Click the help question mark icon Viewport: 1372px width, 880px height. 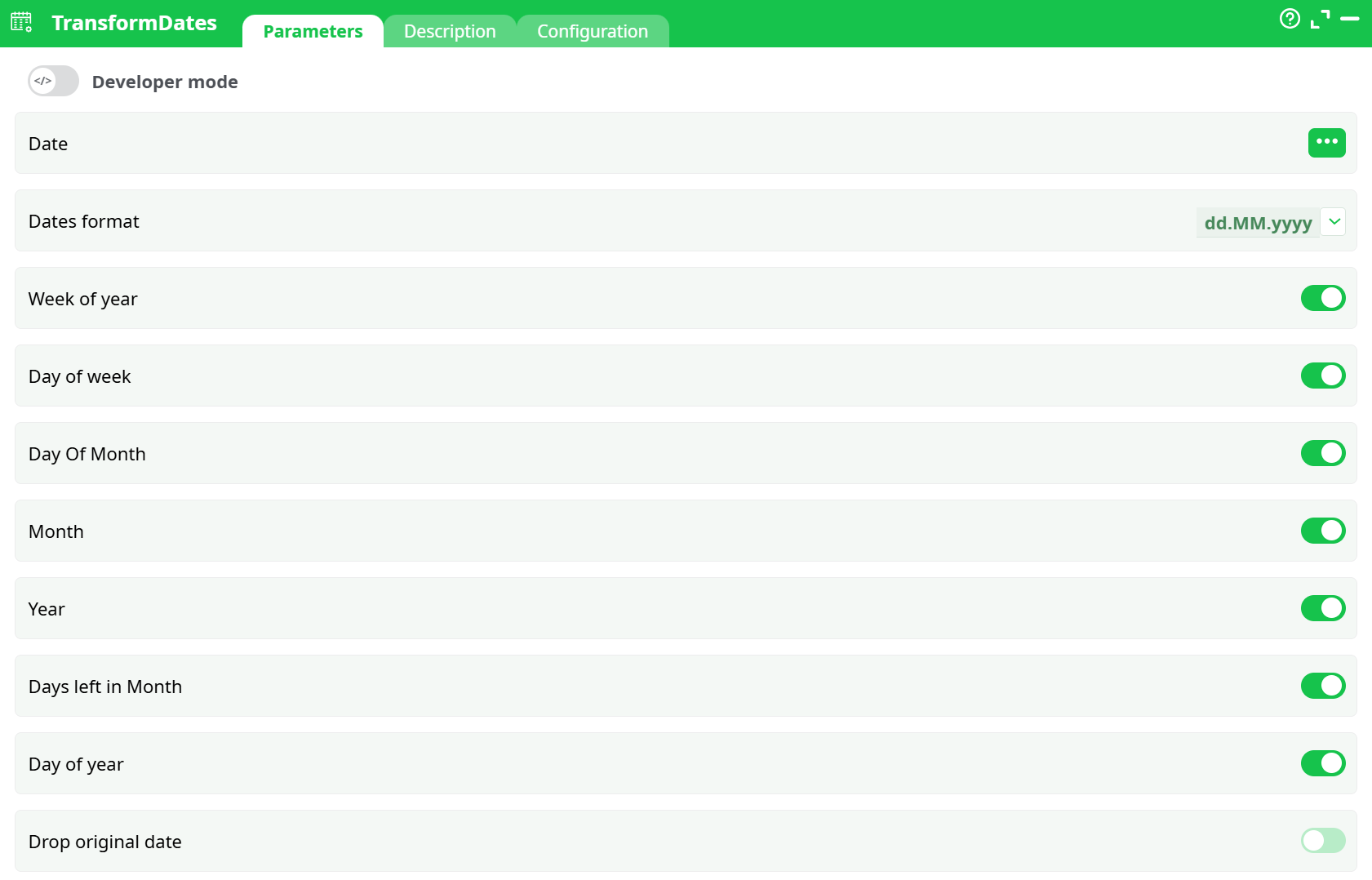click(x=1290, y=18)
